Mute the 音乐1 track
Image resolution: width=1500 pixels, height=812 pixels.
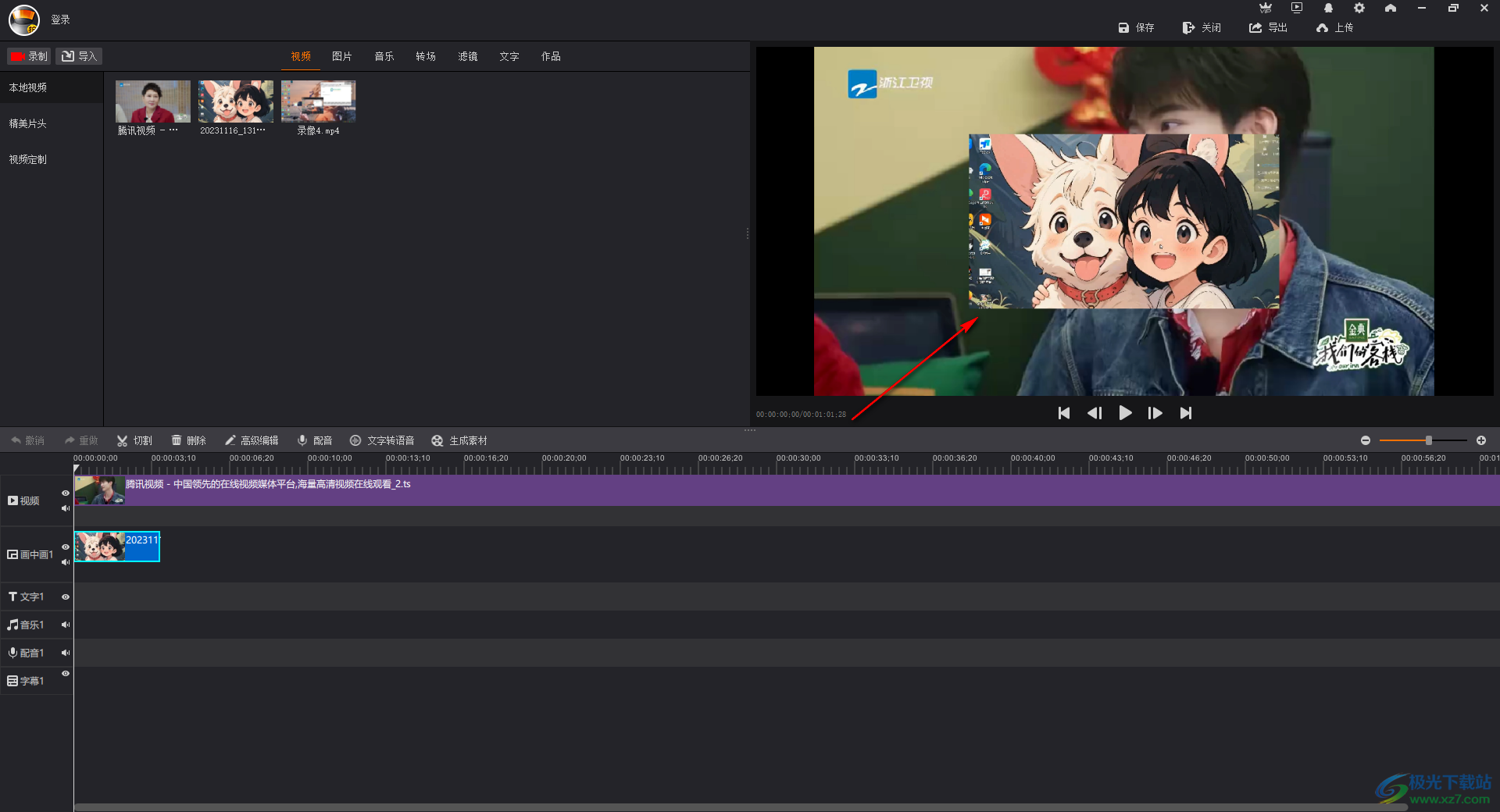[66, 625]
